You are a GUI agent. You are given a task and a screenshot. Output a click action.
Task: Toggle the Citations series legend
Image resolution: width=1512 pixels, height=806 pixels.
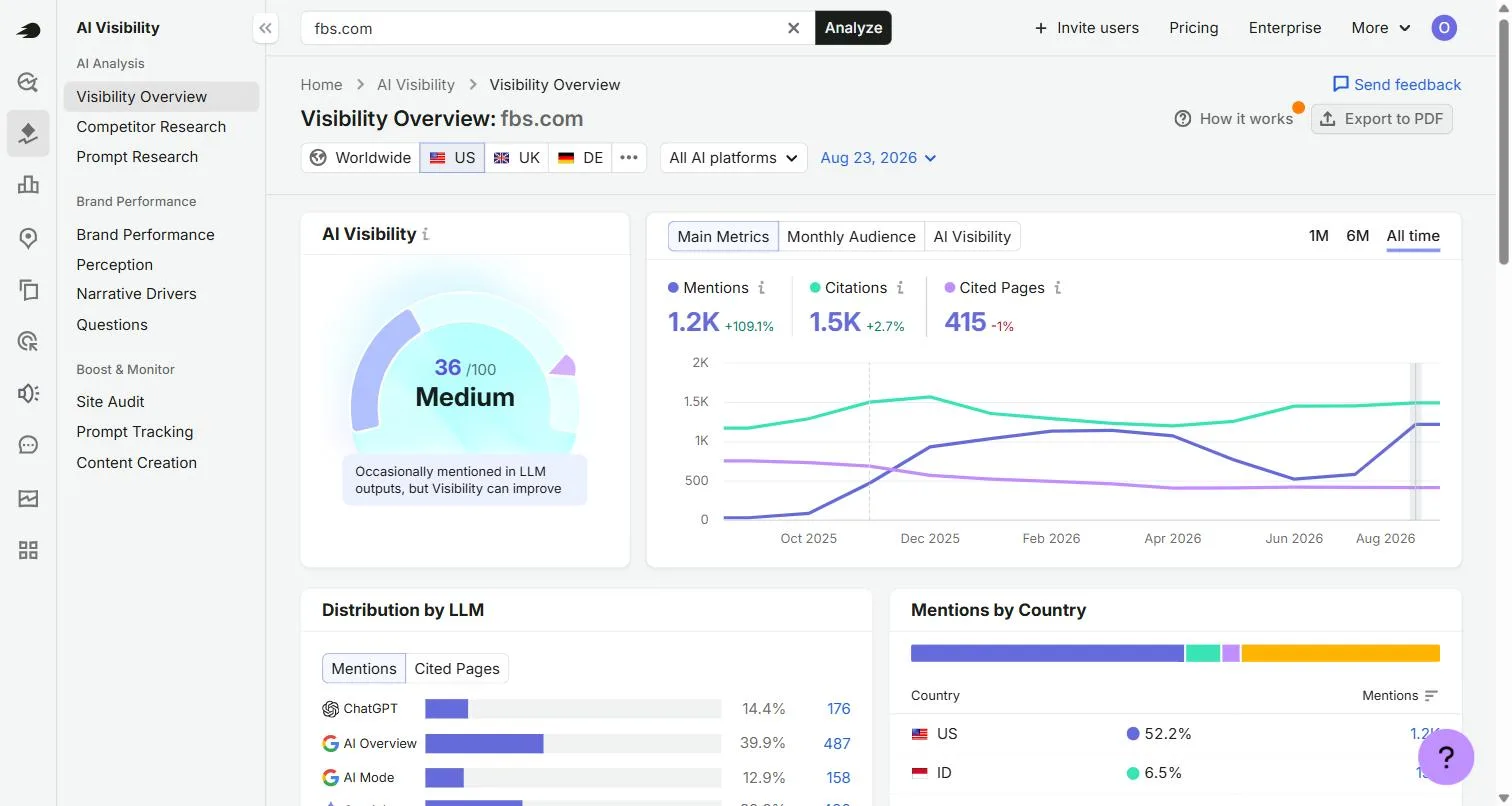(848, 288)
